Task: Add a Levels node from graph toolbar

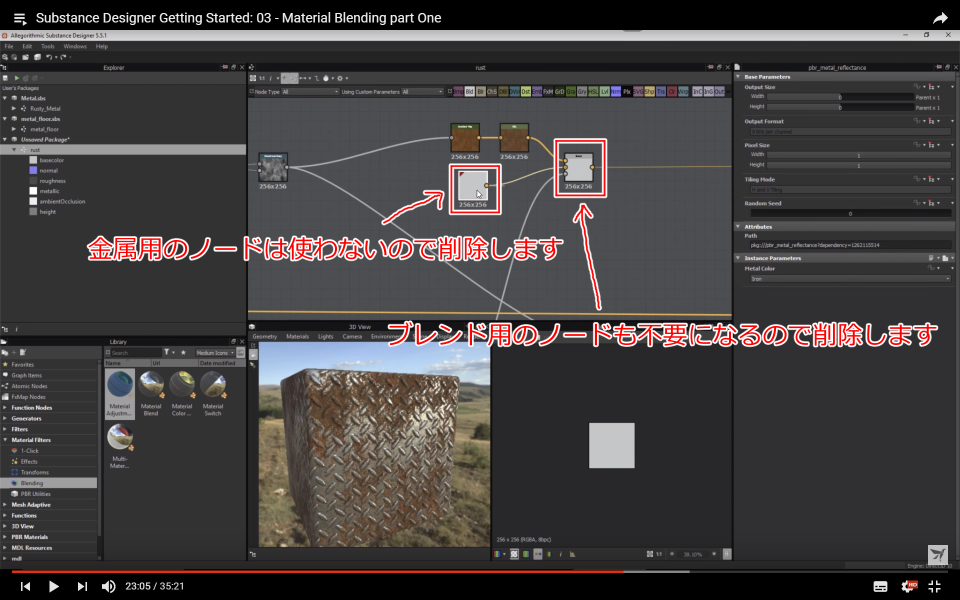Action: [x=604, y=92]
